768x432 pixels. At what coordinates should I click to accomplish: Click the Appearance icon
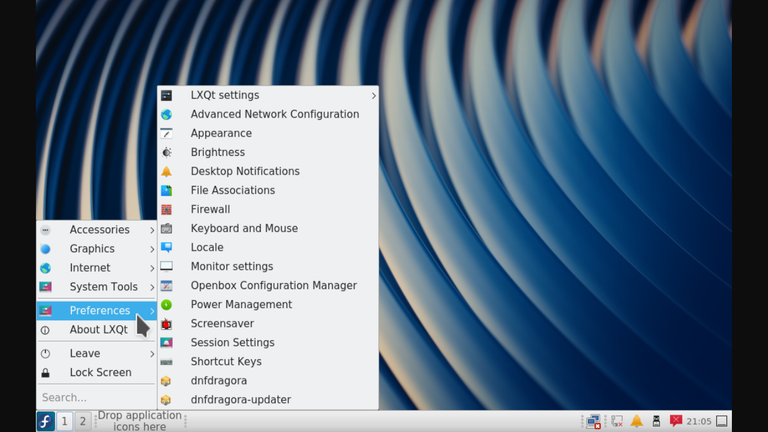pyautogui.click(x=167, y=134)
